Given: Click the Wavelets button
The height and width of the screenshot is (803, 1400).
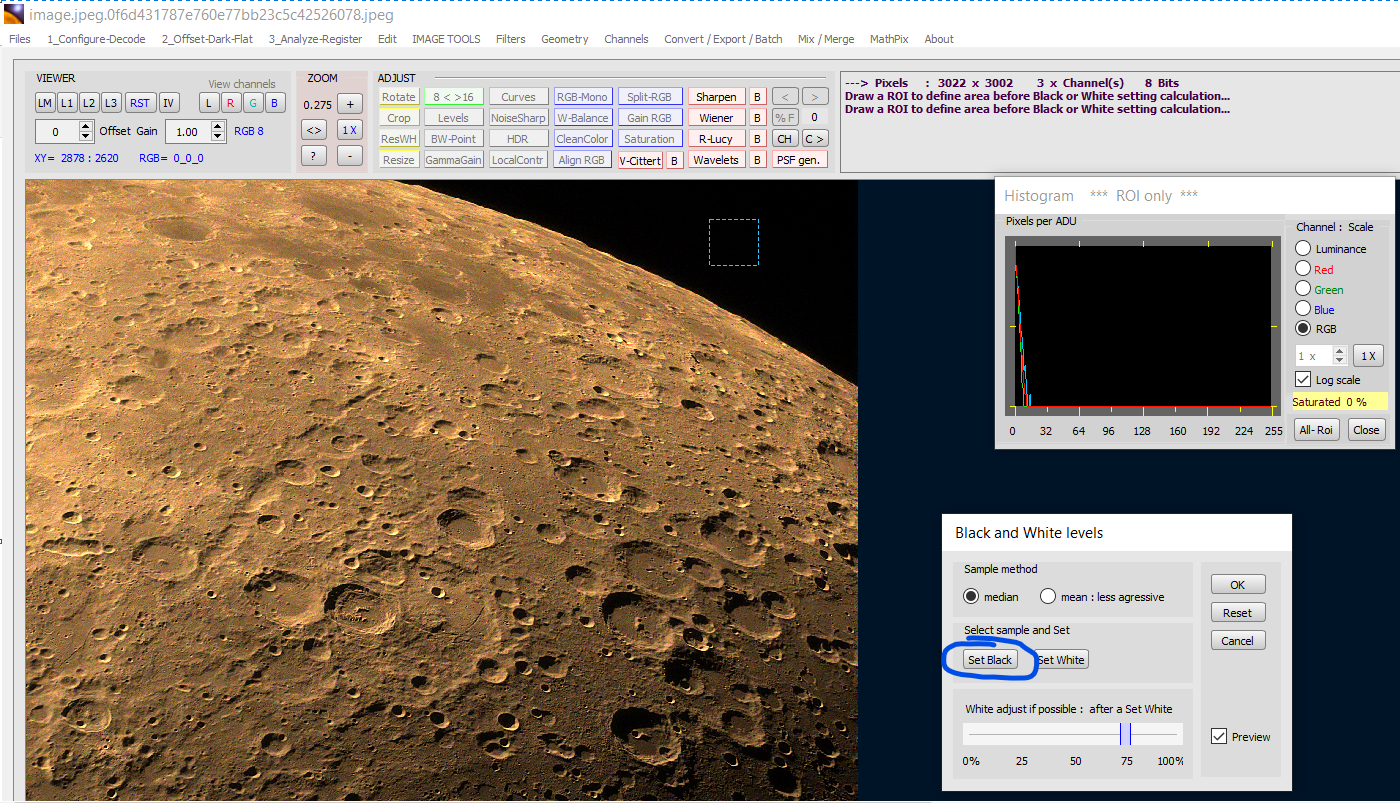Looking at the screenshot, I should pos(716,160).
